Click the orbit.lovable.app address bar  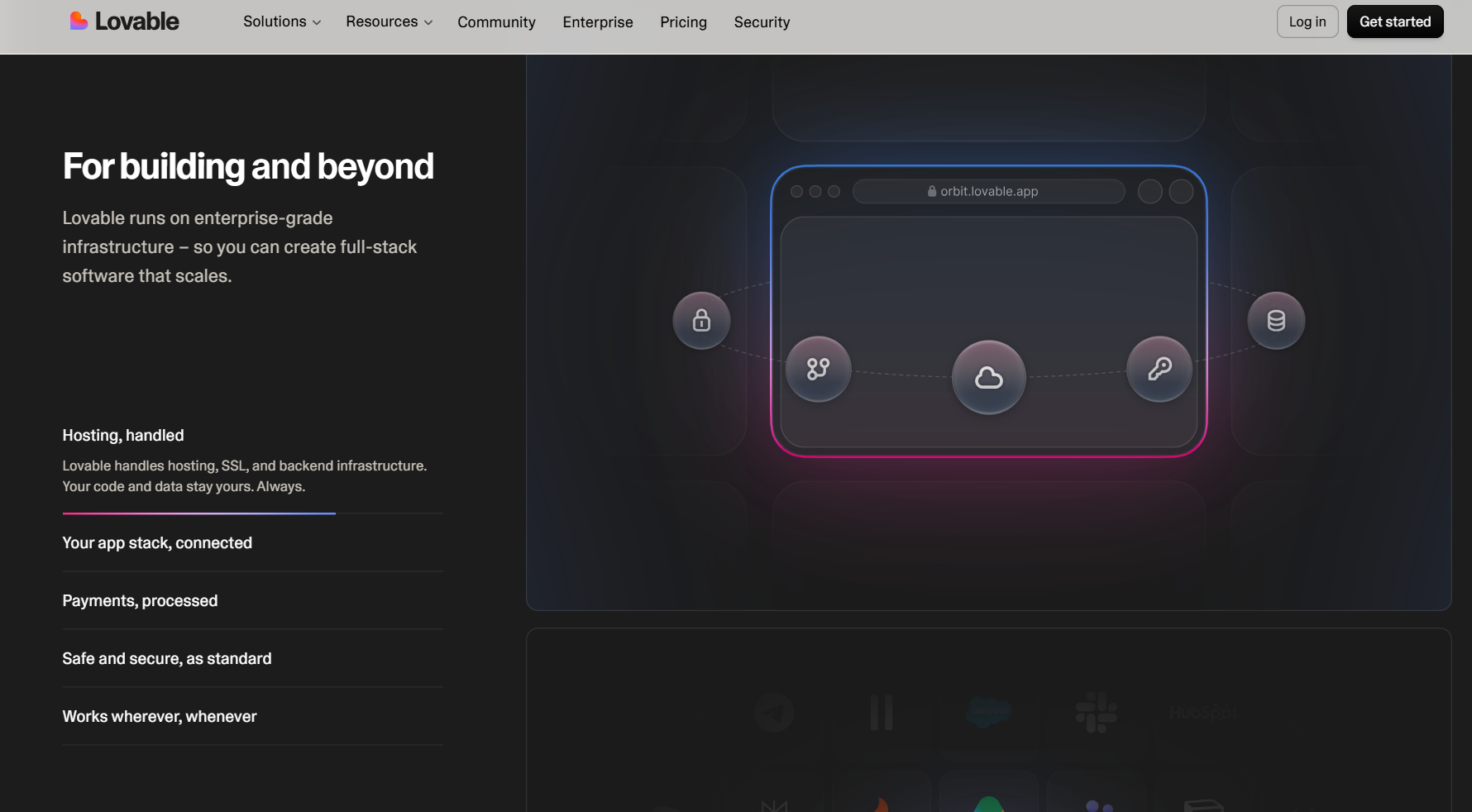click(989, 191)
